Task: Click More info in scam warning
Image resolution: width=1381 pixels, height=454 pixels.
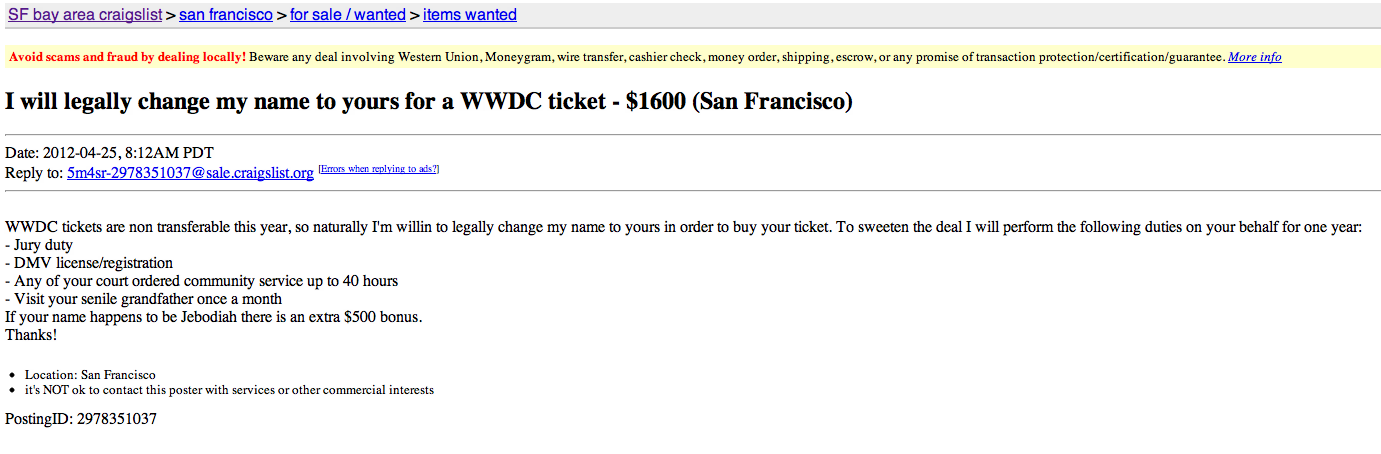Action: coord(1254,57)
